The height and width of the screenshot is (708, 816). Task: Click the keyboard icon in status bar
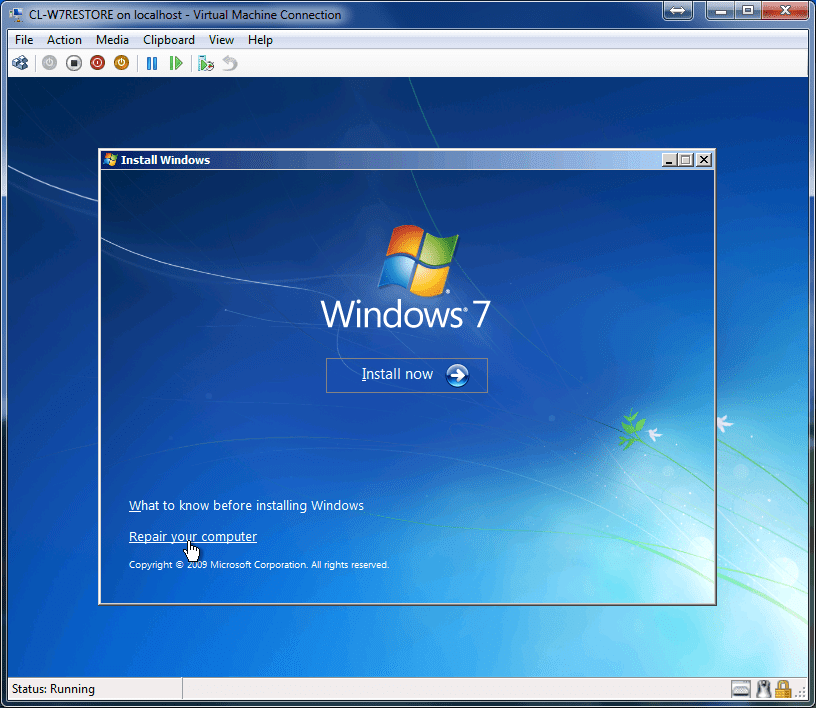click(741, 689)
